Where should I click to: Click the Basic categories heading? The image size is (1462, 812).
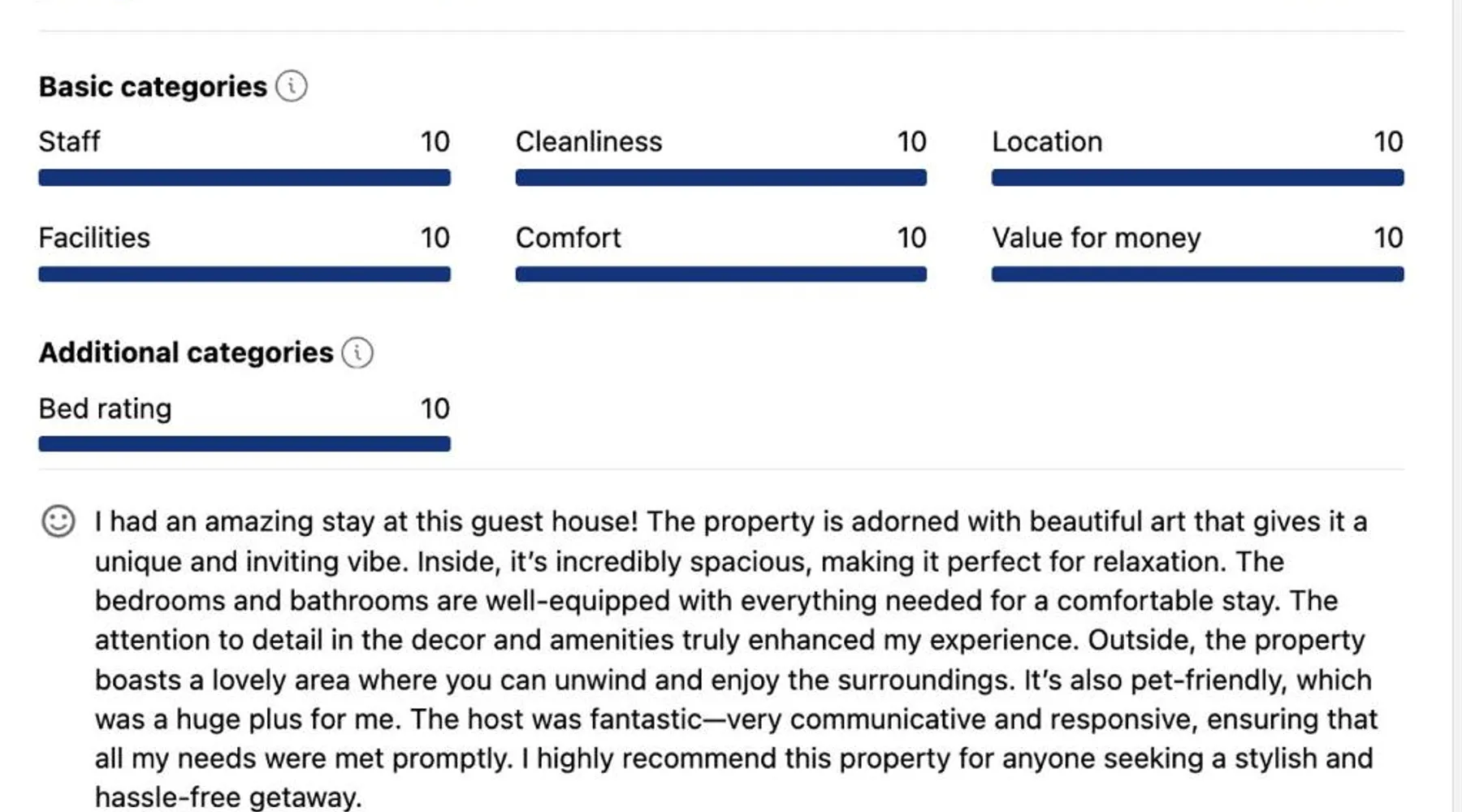[153, 87]
